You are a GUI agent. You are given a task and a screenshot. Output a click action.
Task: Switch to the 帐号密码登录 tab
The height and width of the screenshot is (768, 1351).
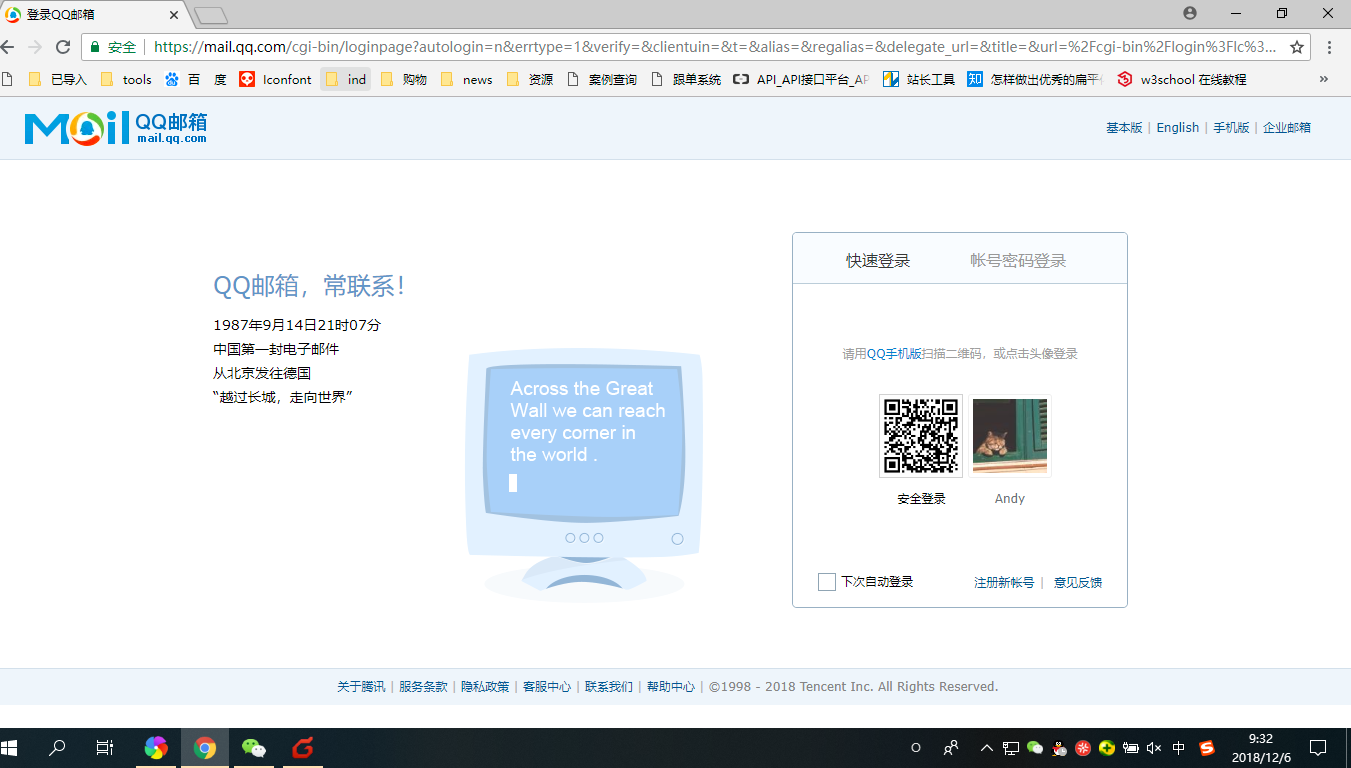coord(1018,261)
